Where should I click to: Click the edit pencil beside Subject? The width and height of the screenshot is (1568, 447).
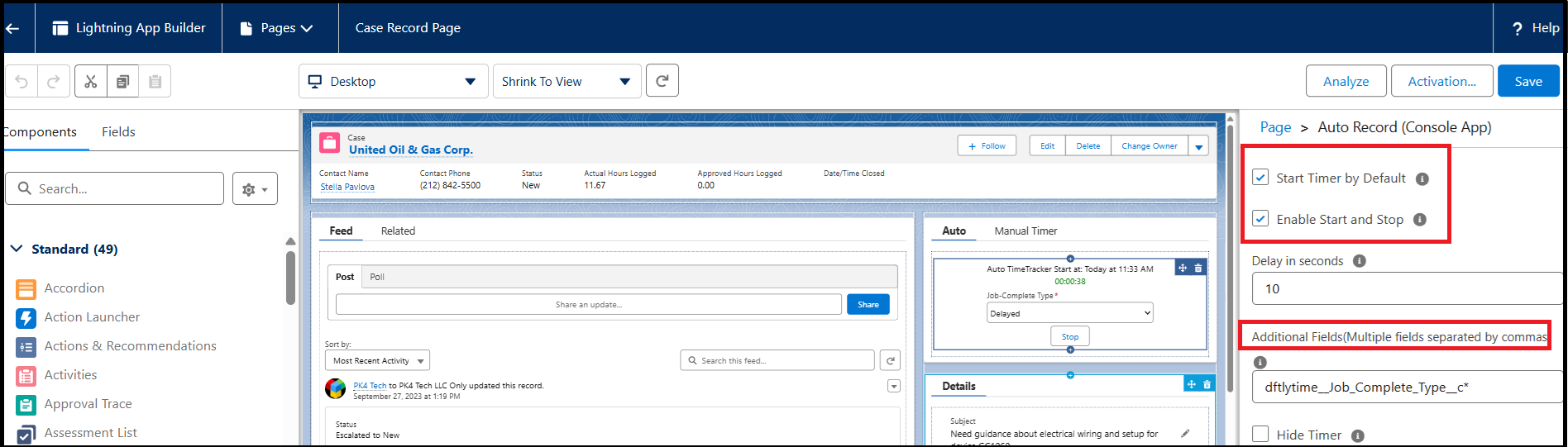[x=1185, y=433]
